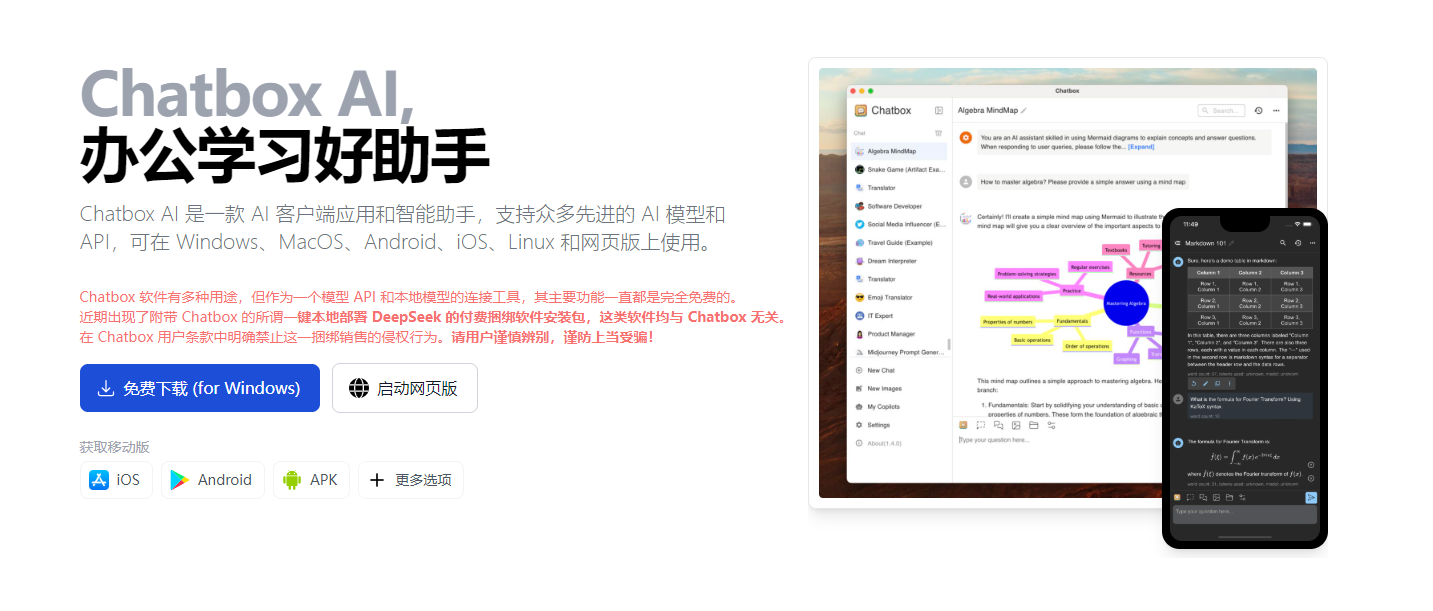Open the Social Media Influencer chat
The width and height of the screenshot is (1433, 611).
click(x=899, y=225)
